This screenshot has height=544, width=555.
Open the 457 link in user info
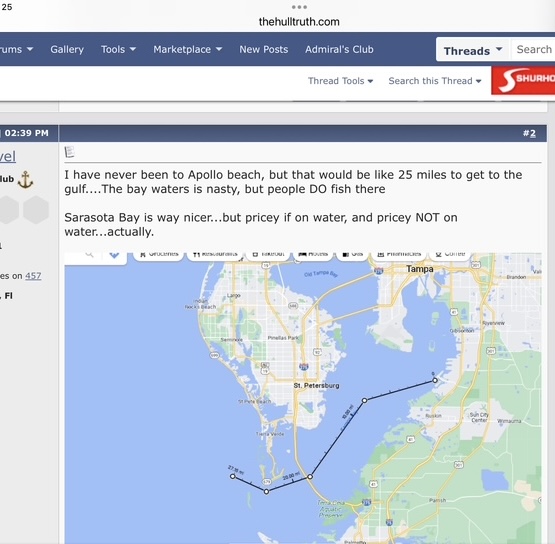pyautogui.click(x=33, y=276)
